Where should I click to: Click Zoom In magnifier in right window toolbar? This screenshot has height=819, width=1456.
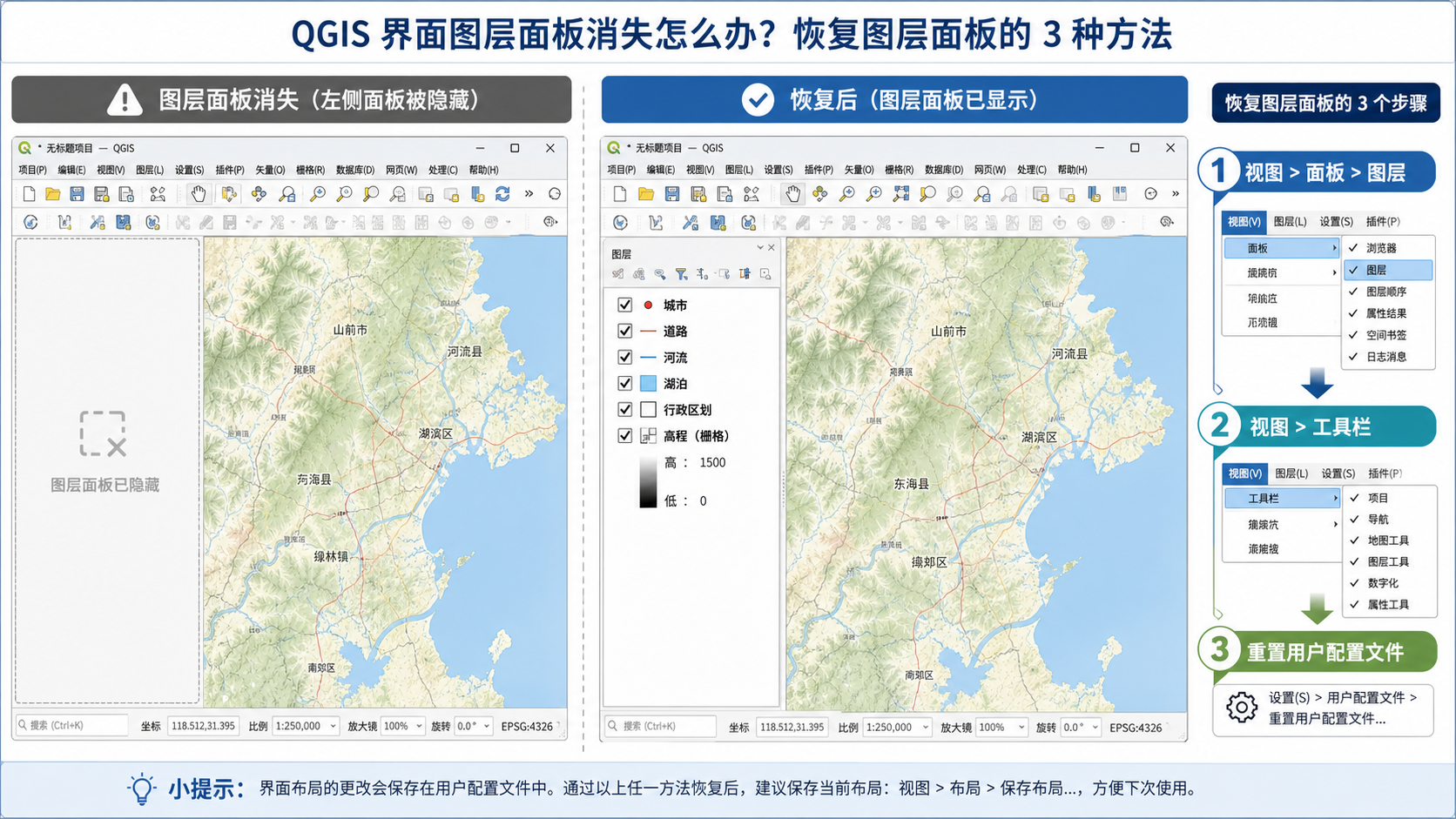[x=846, y=193]
